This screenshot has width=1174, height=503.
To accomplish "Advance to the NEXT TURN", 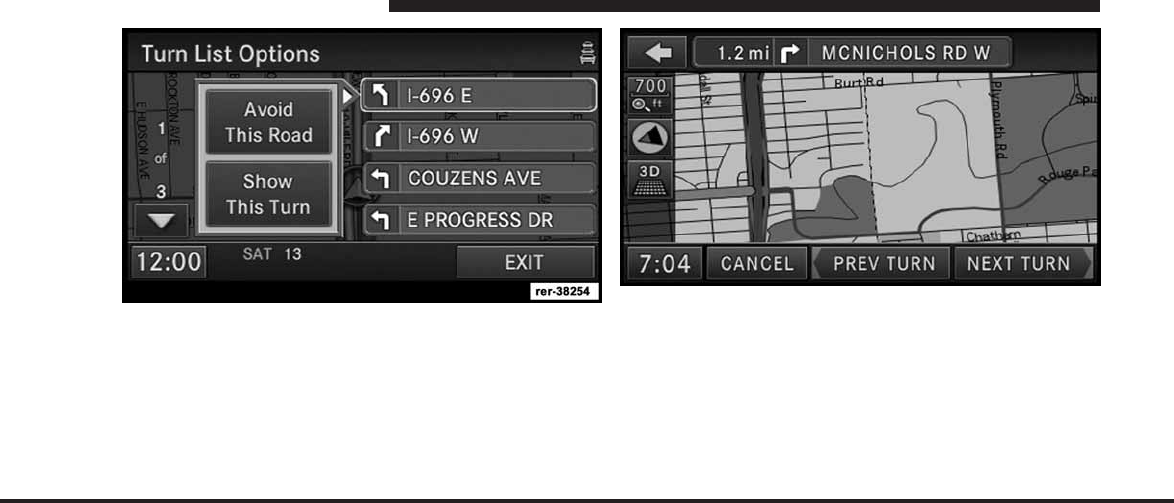I will point(1023,263).
